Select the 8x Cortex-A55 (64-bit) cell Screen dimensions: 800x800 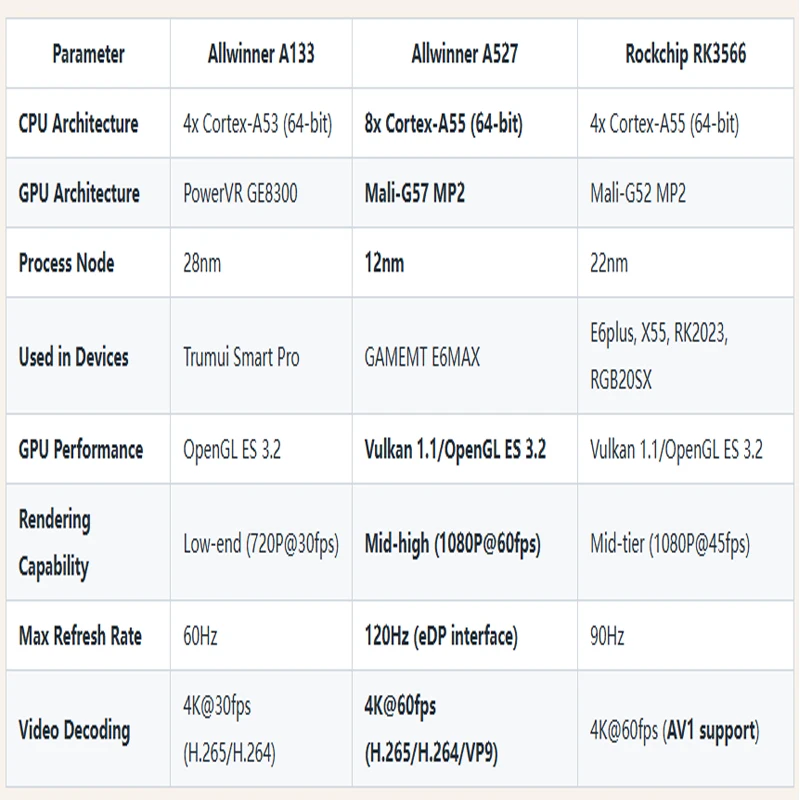pyautogui.click(x=465, y=123)
